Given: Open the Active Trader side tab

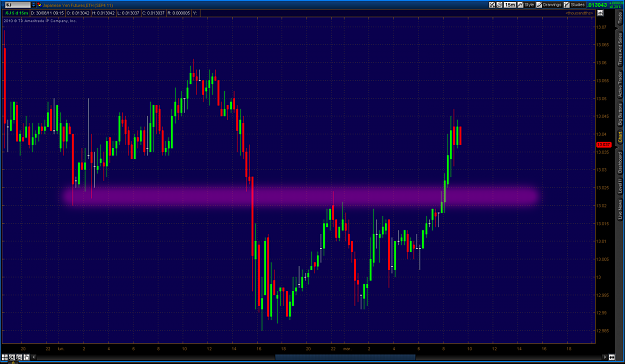Looking at the screenshot, I should (x=620, y=85).
